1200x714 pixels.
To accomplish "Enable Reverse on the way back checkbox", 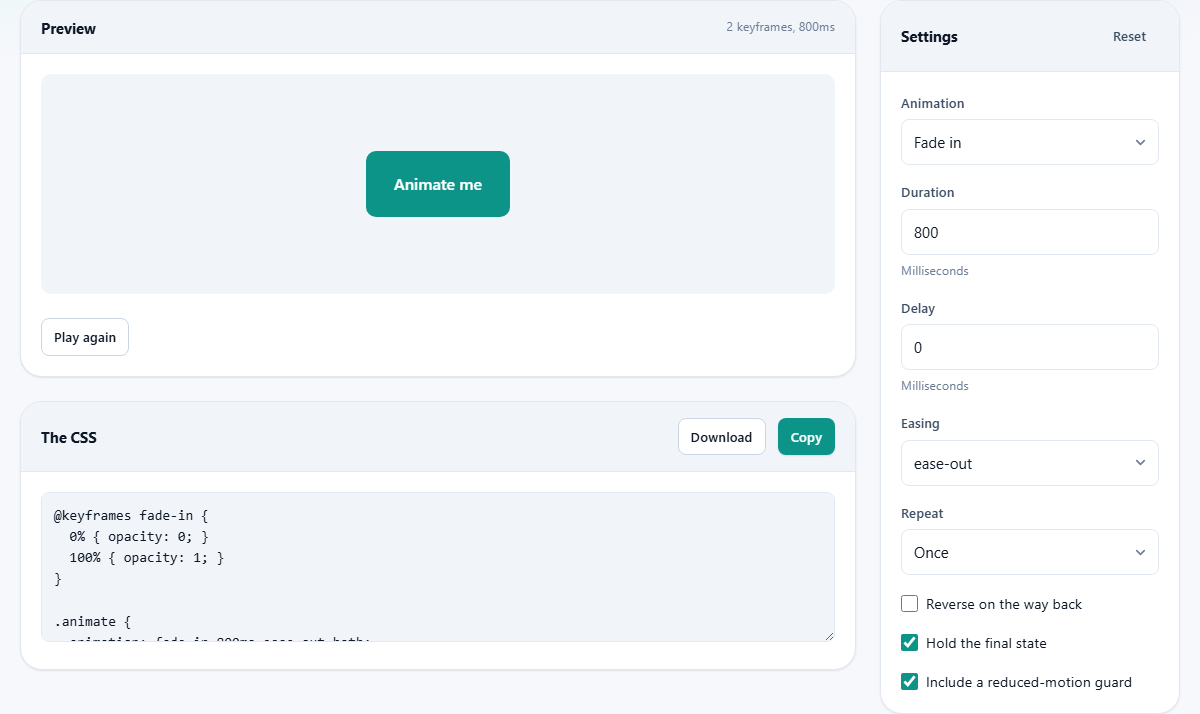I will coord(910,604).
